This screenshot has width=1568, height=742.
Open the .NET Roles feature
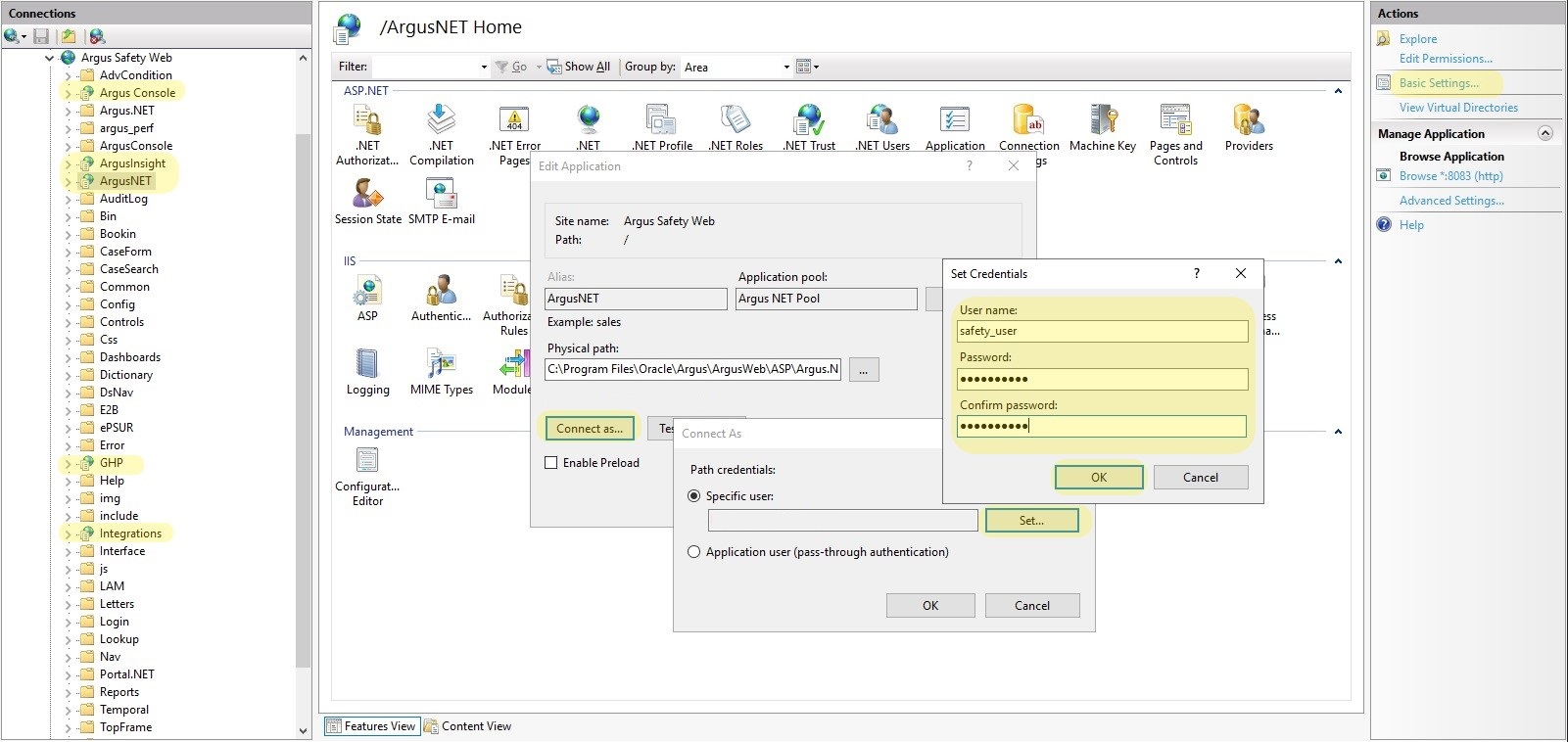coord(736,128)
